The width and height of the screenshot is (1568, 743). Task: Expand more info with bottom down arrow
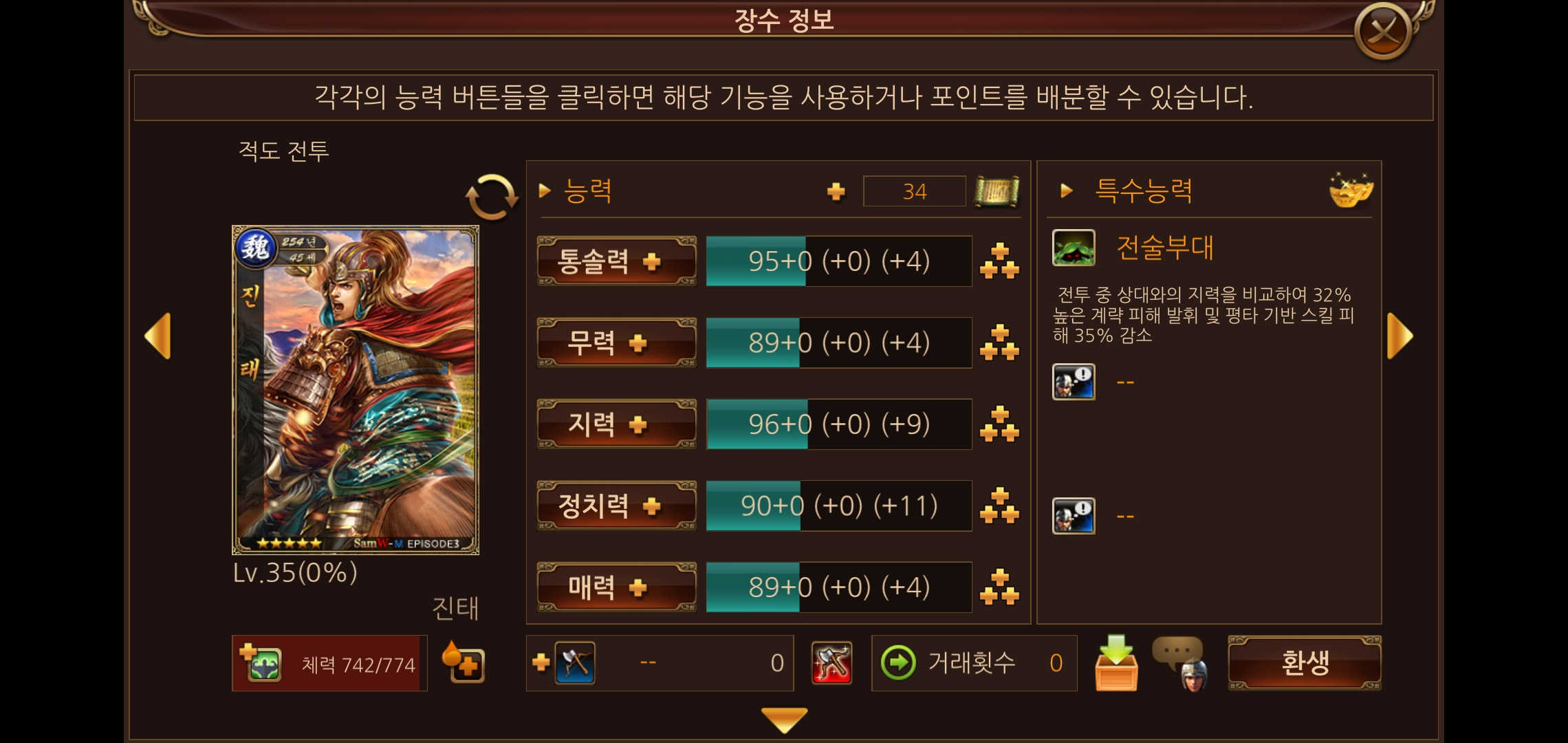(784, 720)
